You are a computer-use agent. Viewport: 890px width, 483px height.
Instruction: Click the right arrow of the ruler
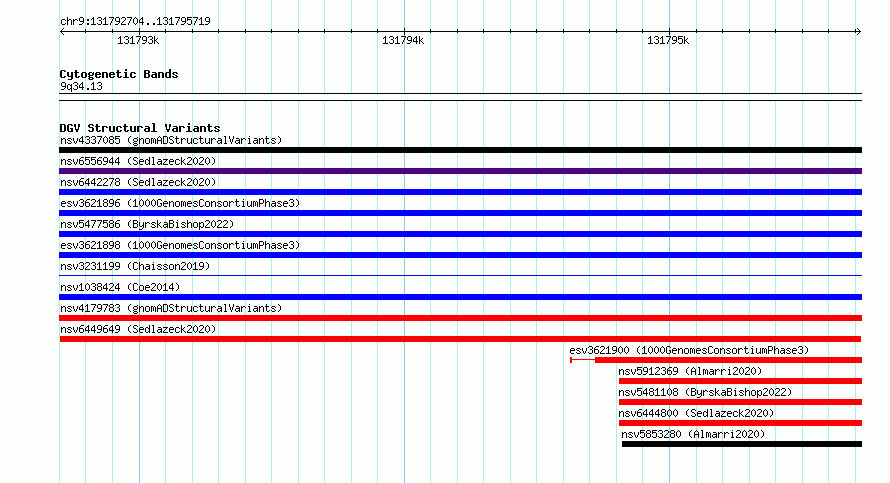point(858,32)
